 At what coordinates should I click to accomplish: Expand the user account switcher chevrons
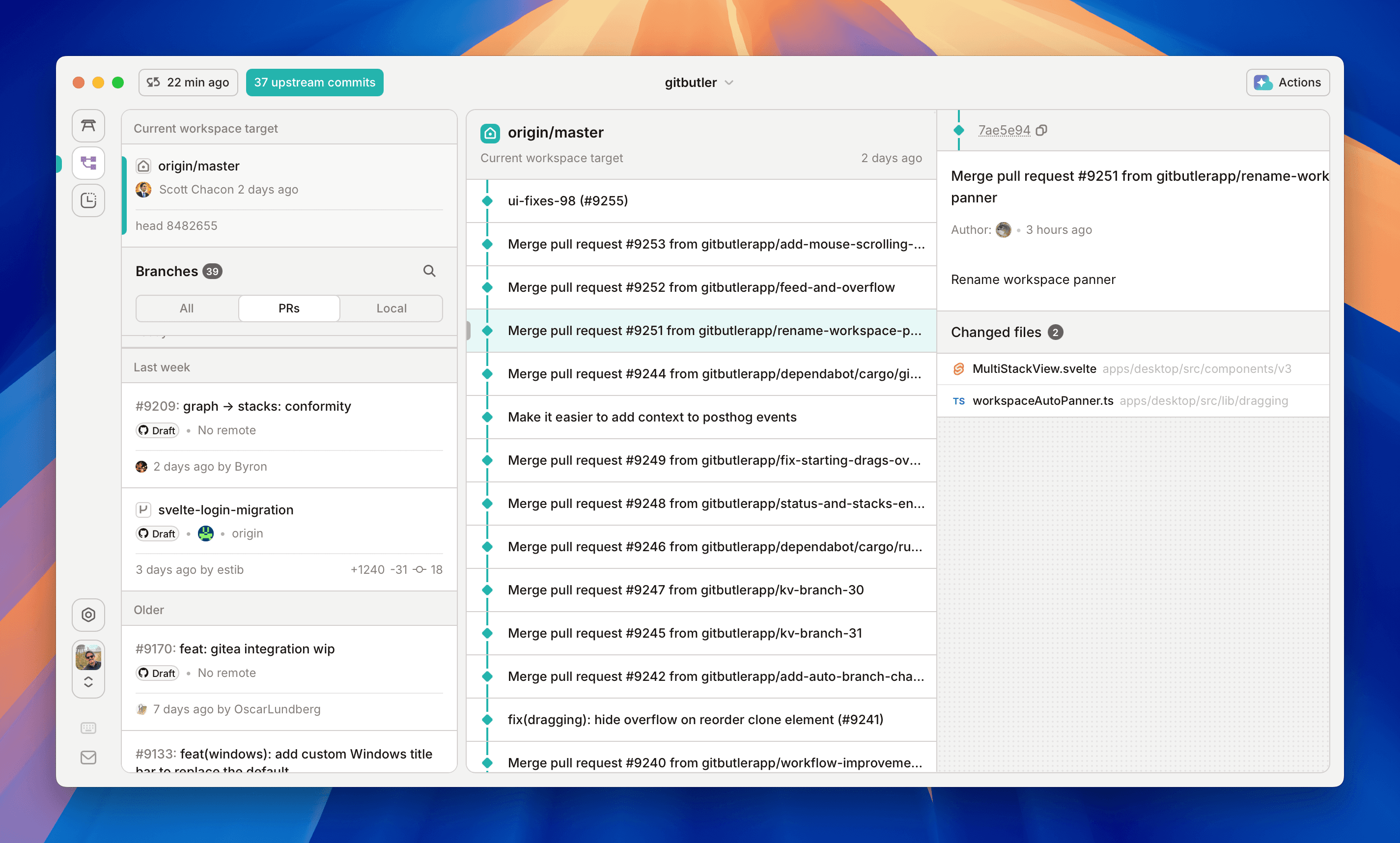[x=88, y=682]
